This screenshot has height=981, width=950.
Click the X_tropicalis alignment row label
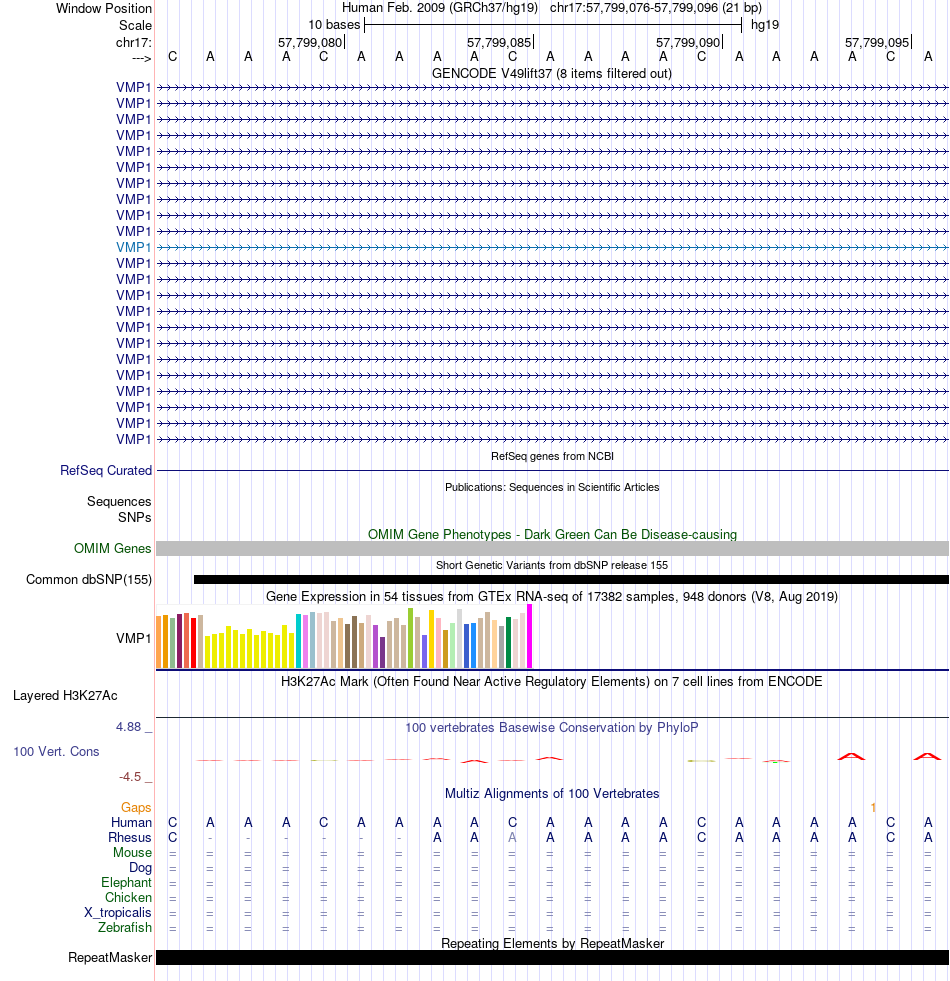coord(118,913)
